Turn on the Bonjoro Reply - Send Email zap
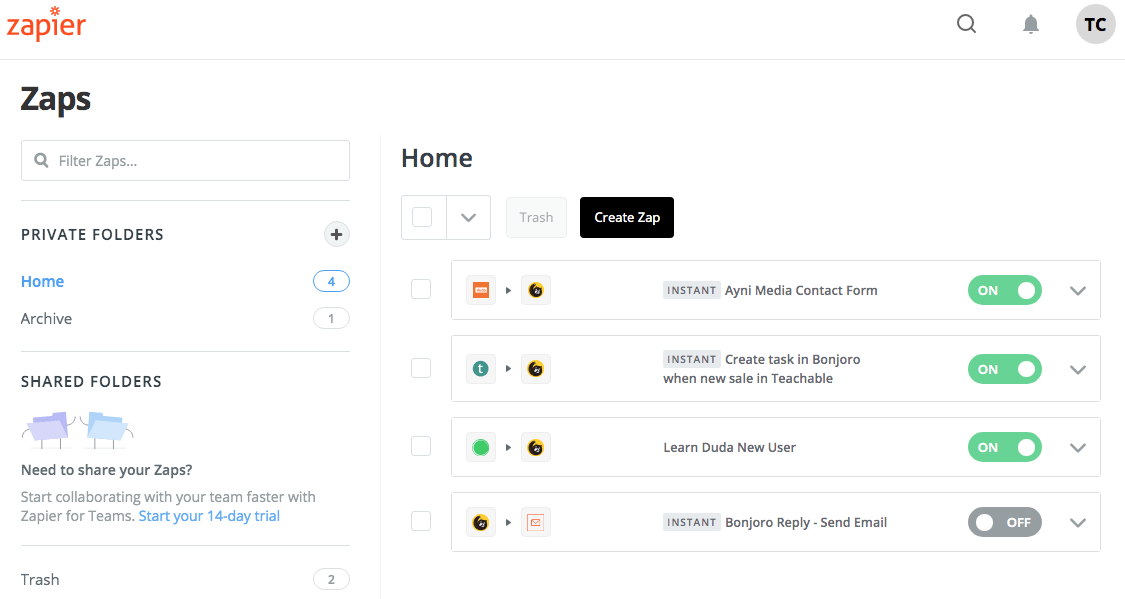This screenshot has width=1125, height=599. pos(1004,522)
